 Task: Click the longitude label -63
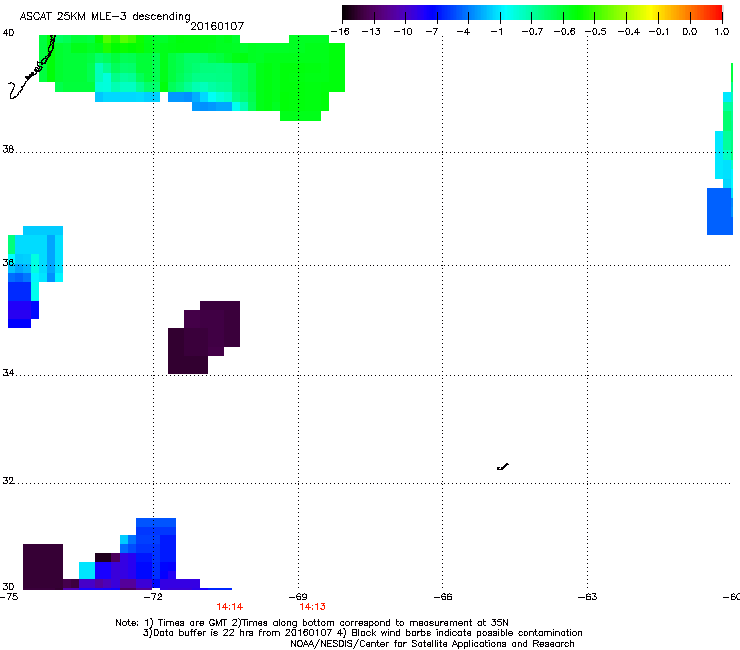[x=588, y=597]
